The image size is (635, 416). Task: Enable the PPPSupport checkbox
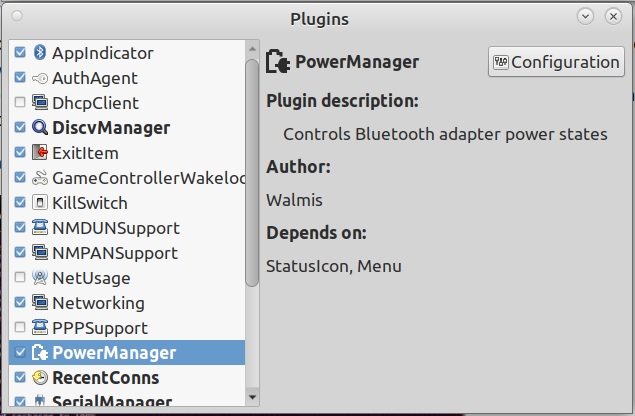(x=20, y=327)
